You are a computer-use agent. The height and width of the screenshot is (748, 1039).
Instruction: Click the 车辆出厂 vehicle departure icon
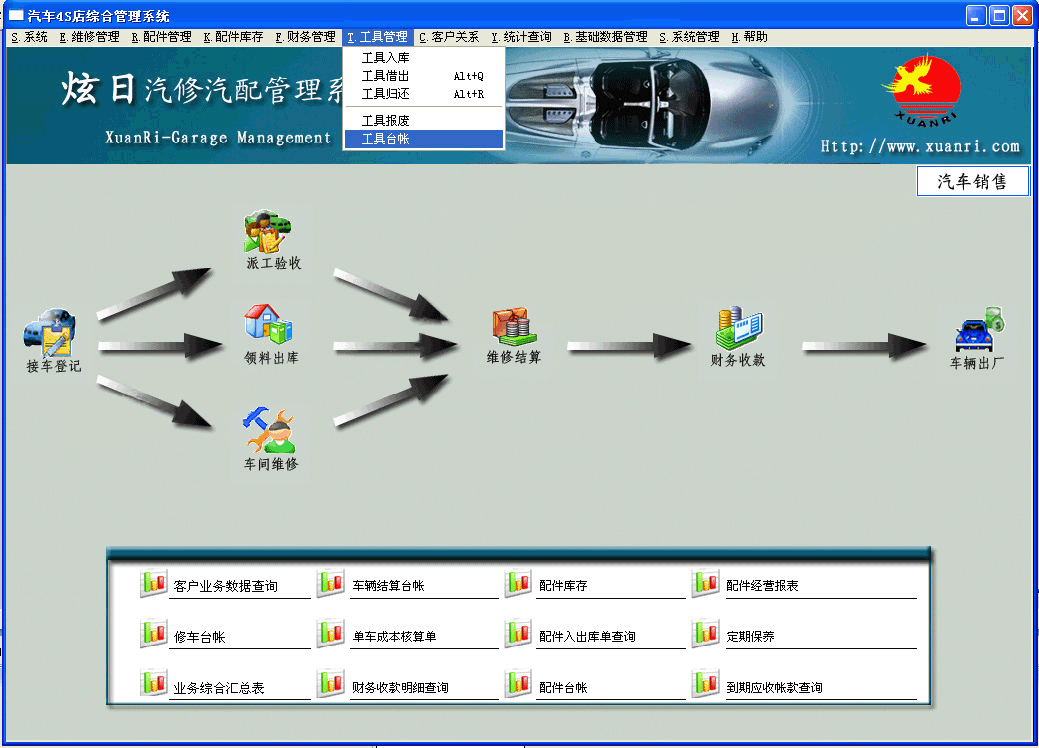click(x=978, y=330)
